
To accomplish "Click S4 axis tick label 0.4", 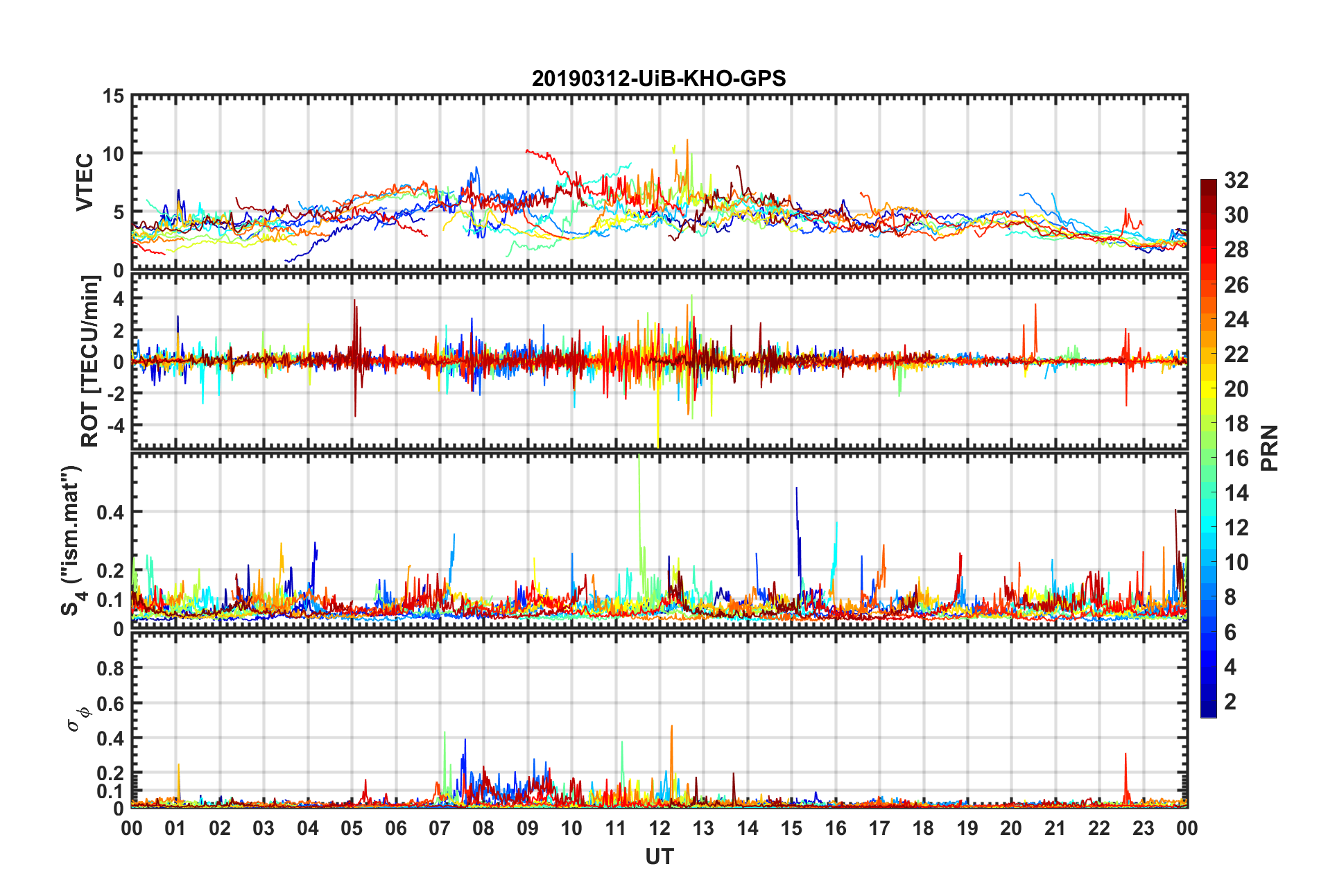I will 110,512.
